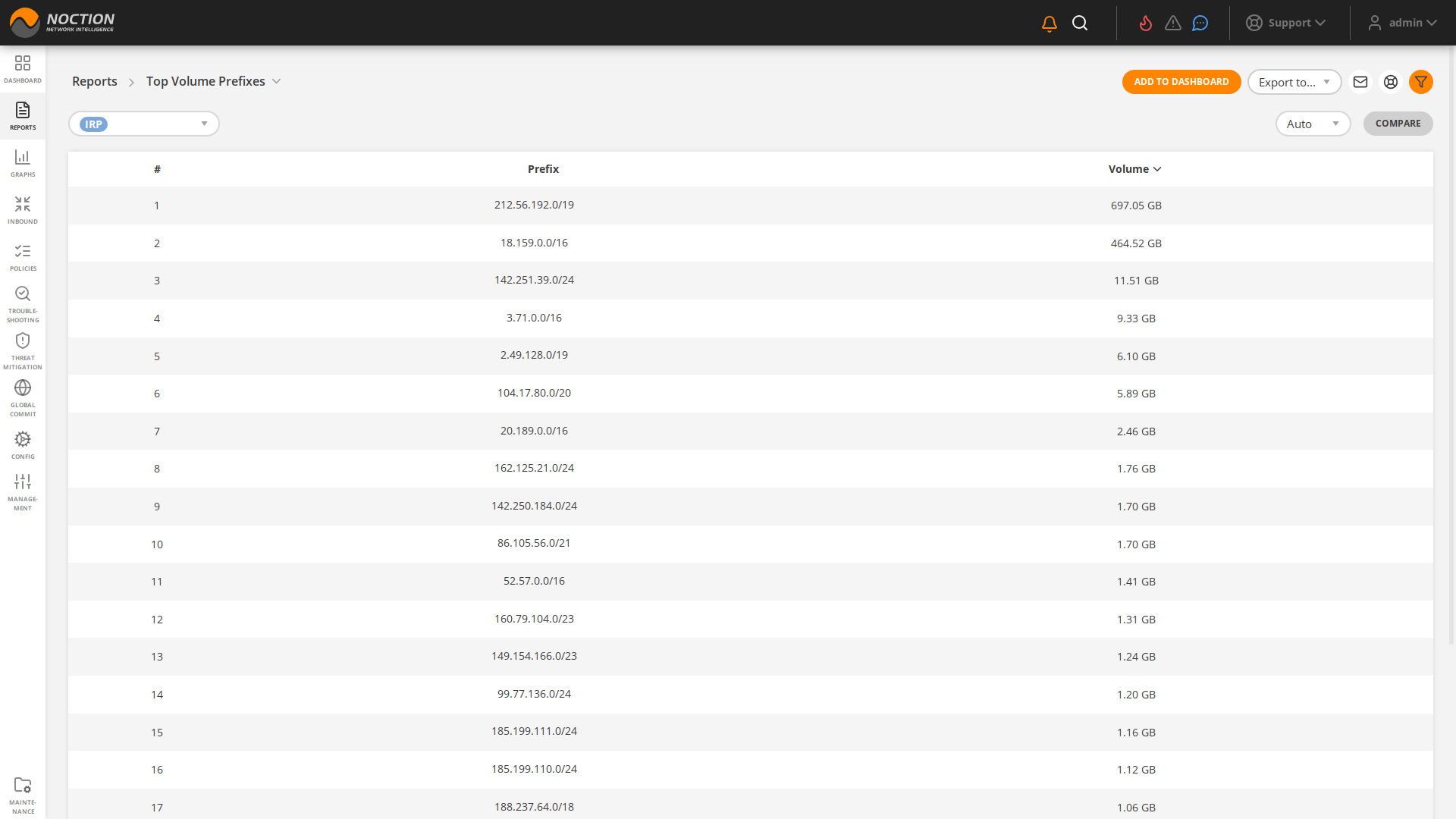Click the Config gear icon
The height and width of the screenshot is (819, 1456).
click(23, 441)
